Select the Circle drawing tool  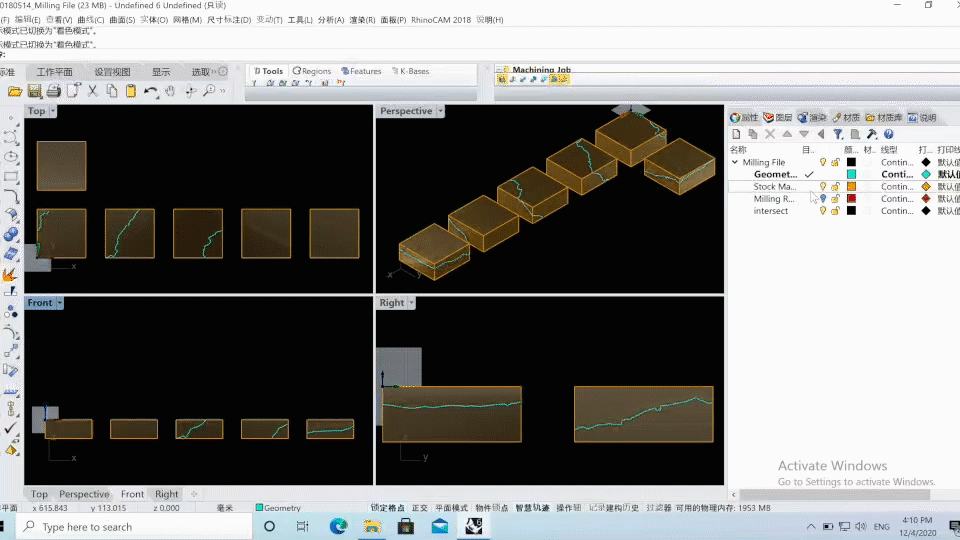click(10, 157)
